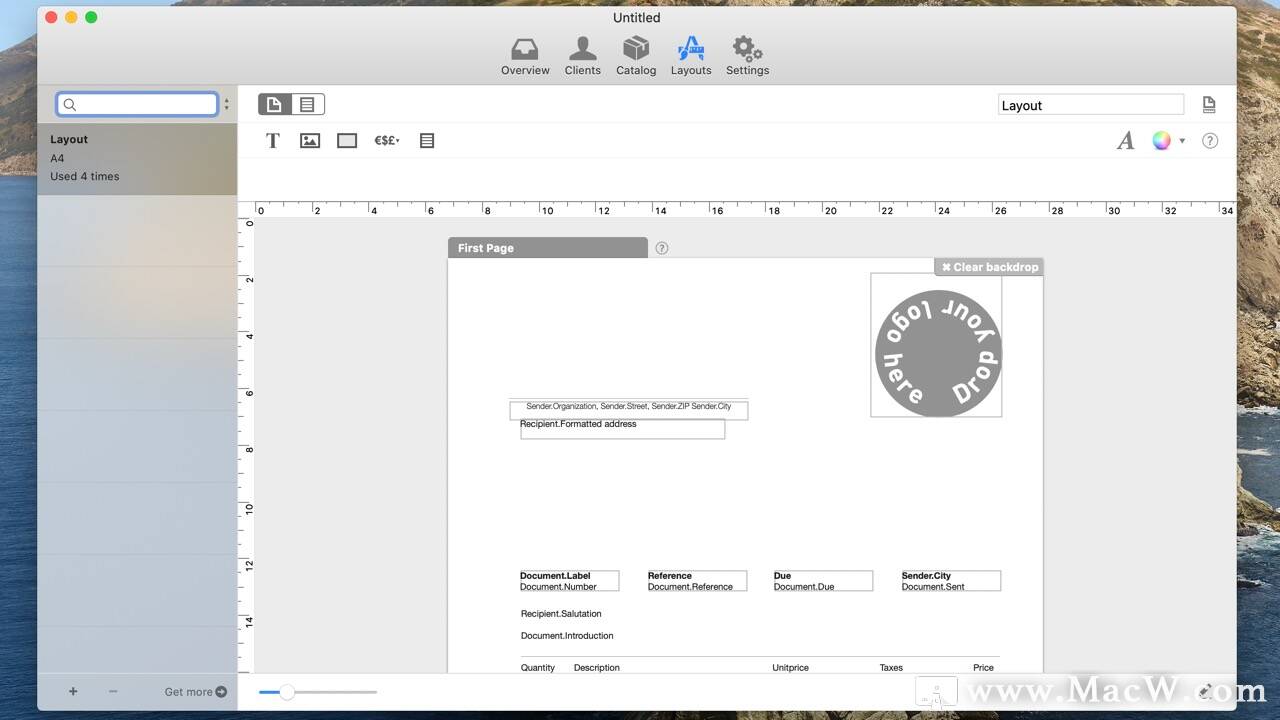
Task: Click the Unitprice column header
Action: click(790, 667)
